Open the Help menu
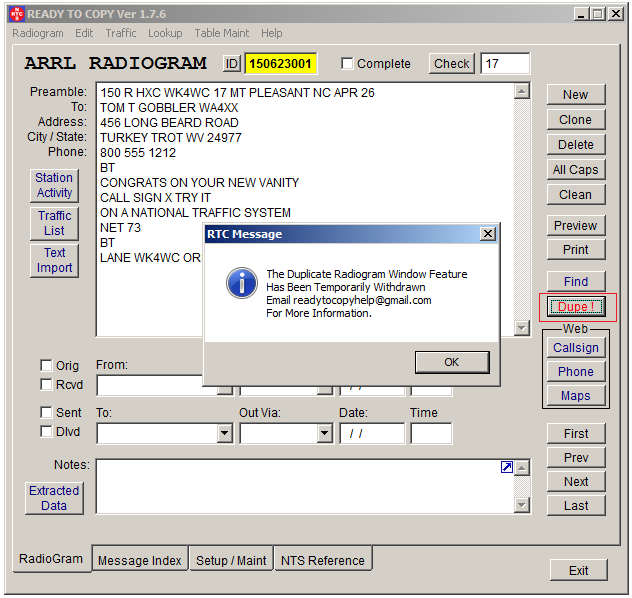Viewport: 632px width, 598px height. [272, 33]
